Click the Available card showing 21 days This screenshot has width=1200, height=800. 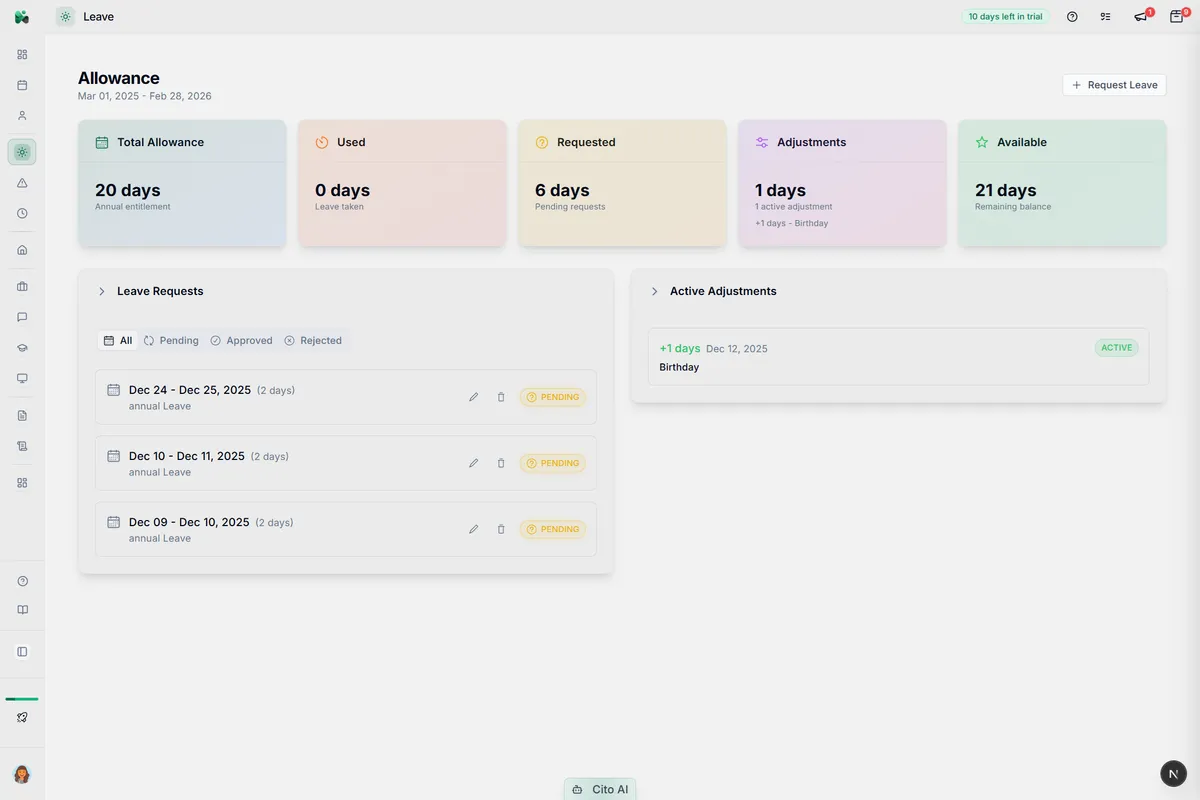tap(1062, 183)
